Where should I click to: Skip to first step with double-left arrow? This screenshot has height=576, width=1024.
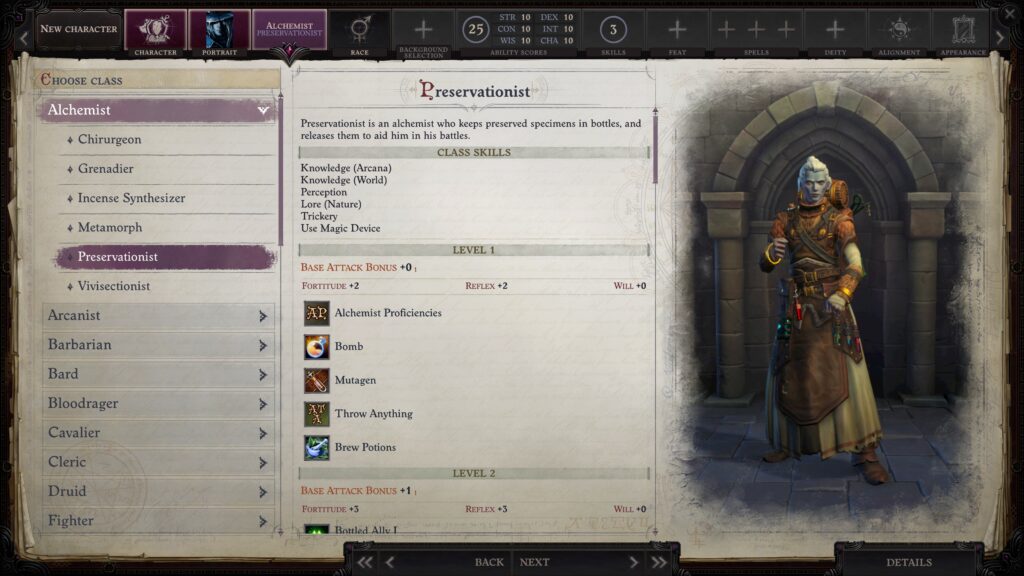[x=364, y=562]
